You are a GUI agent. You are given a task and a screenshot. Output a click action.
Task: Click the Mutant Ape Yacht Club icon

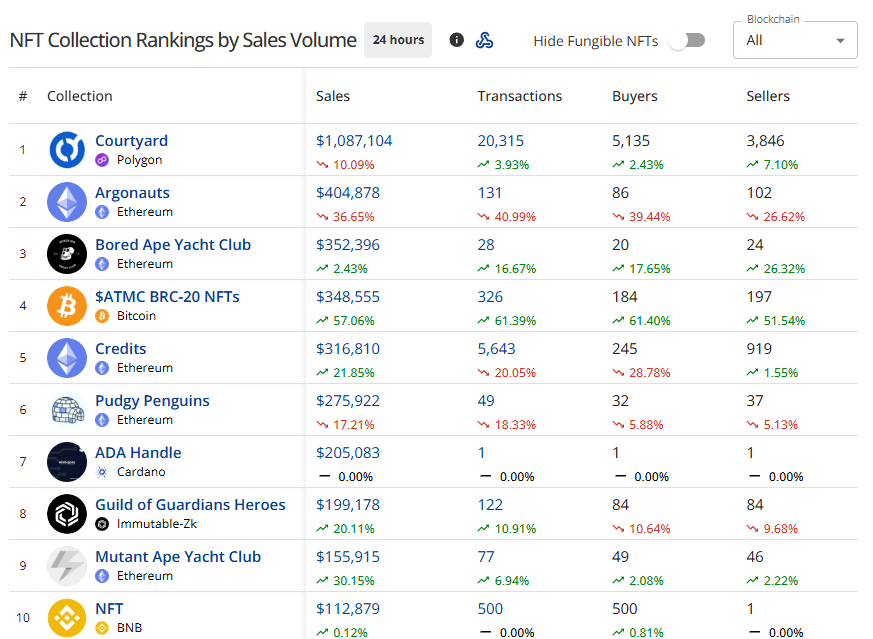pos(67,566)
